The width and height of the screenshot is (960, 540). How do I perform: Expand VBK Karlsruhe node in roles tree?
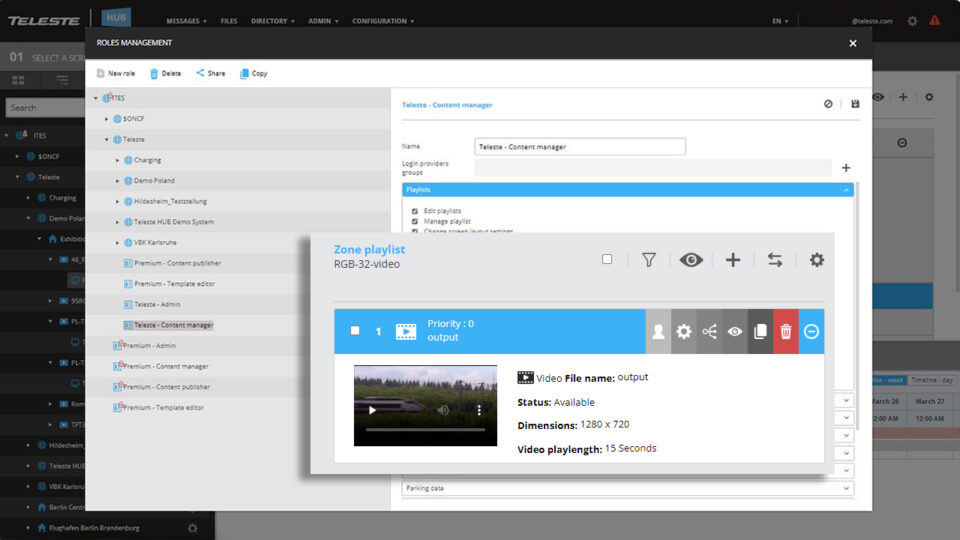(x=118, y=242)
